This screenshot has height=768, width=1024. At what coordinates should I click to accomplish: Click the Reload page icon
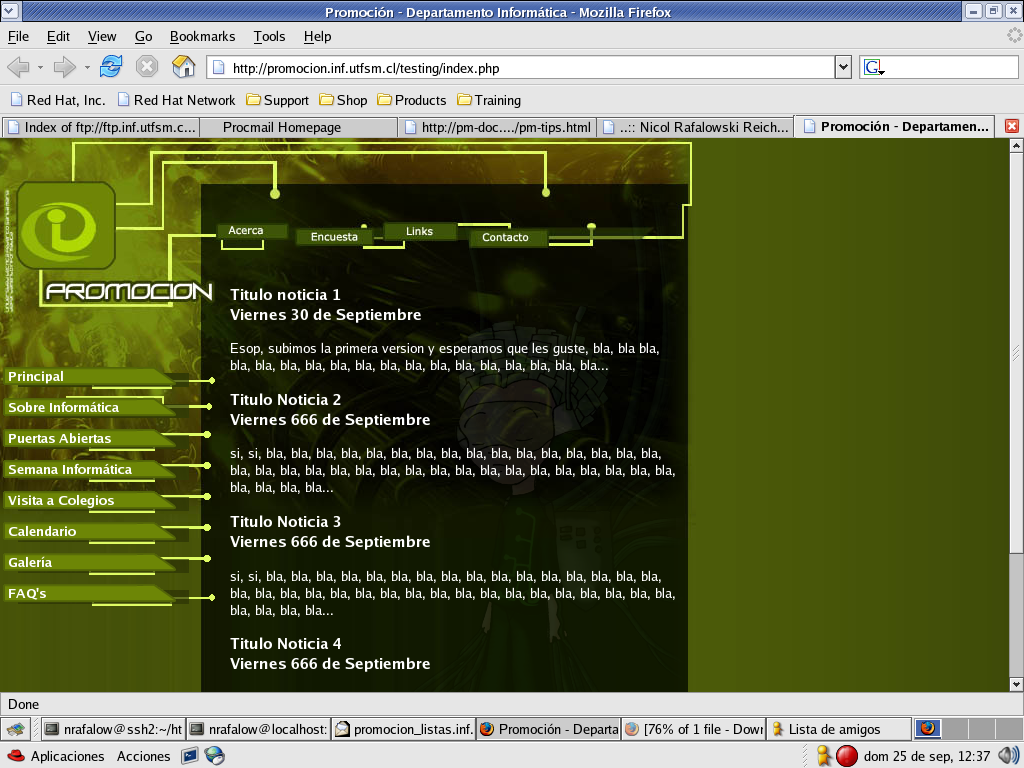110,67
